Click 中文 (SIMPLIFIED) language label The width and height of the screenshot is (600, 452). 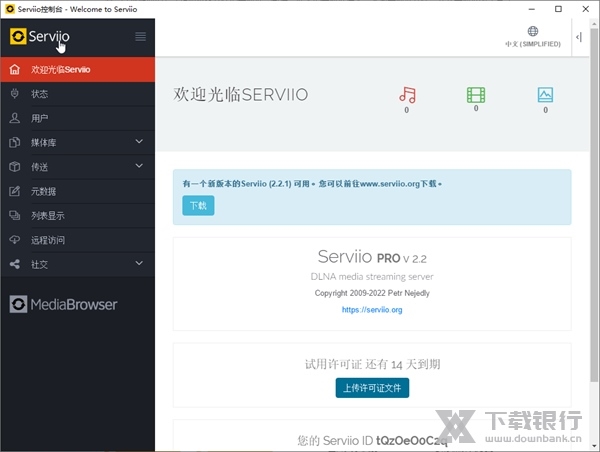533,44
